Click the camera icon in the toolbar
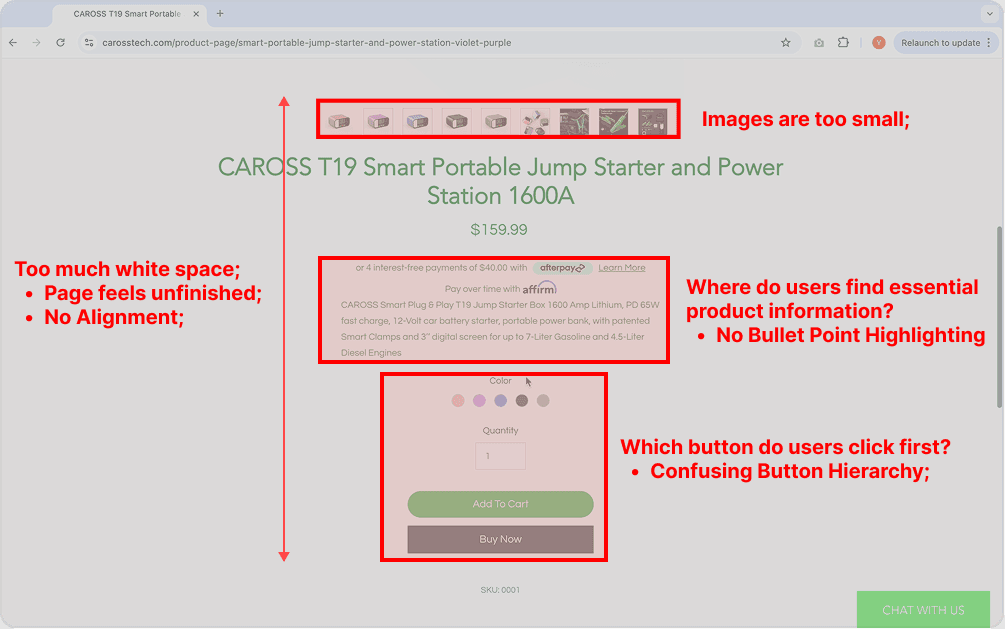The image size is (1005, 629). 819,43
